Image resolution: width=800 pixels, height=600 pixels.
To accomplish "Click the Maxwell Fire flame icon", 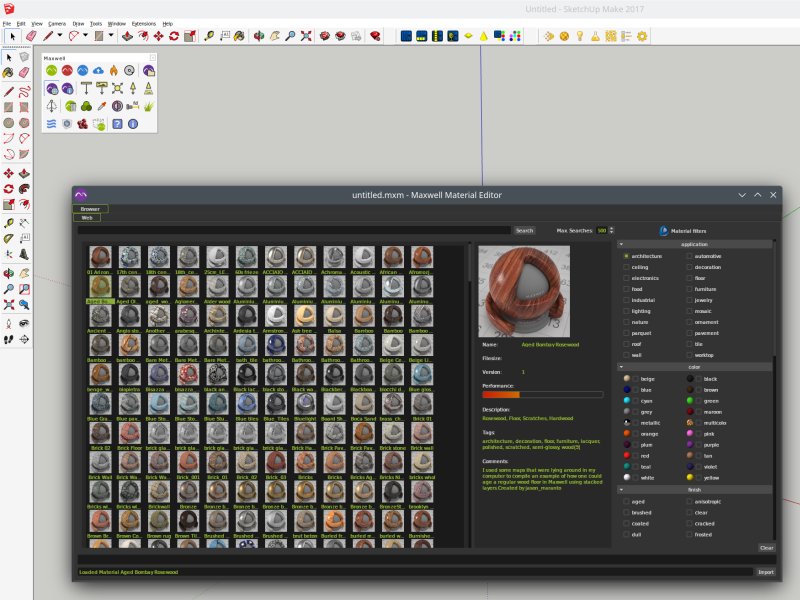I will pos(113,70).
